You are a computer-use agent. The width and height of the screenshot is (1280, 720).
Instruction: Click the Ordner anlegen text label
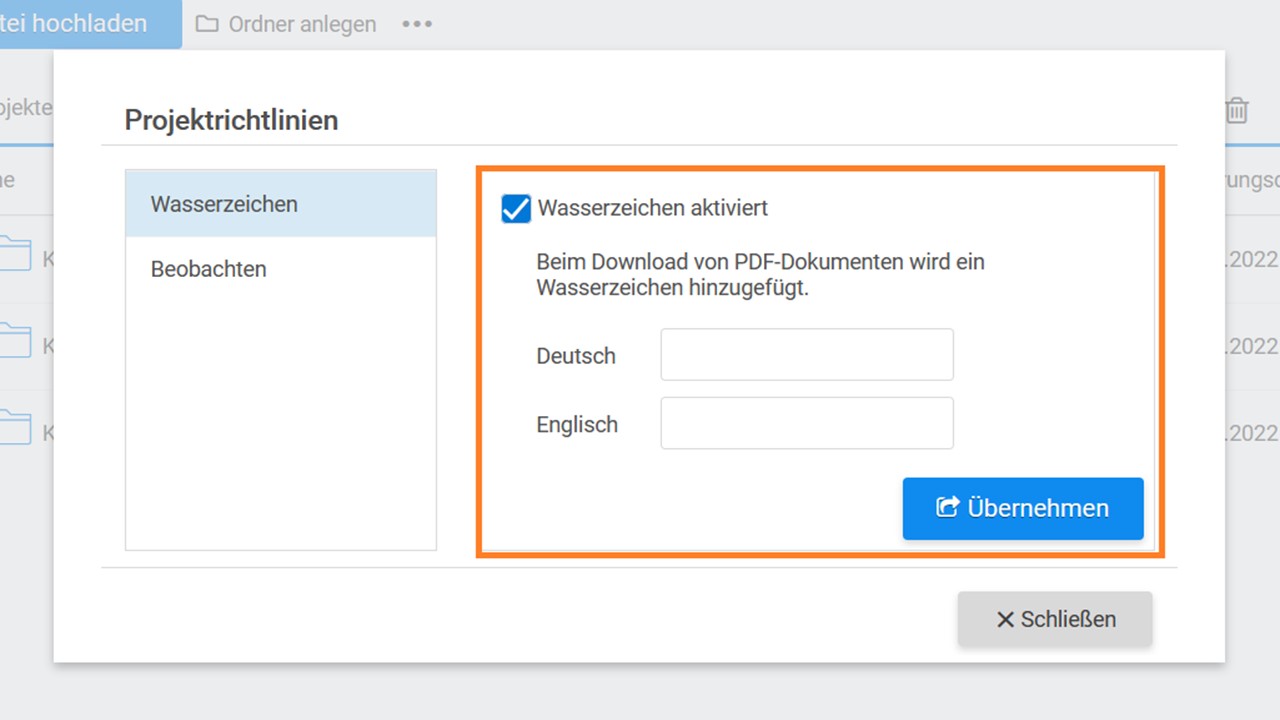(x=302, y=24)
